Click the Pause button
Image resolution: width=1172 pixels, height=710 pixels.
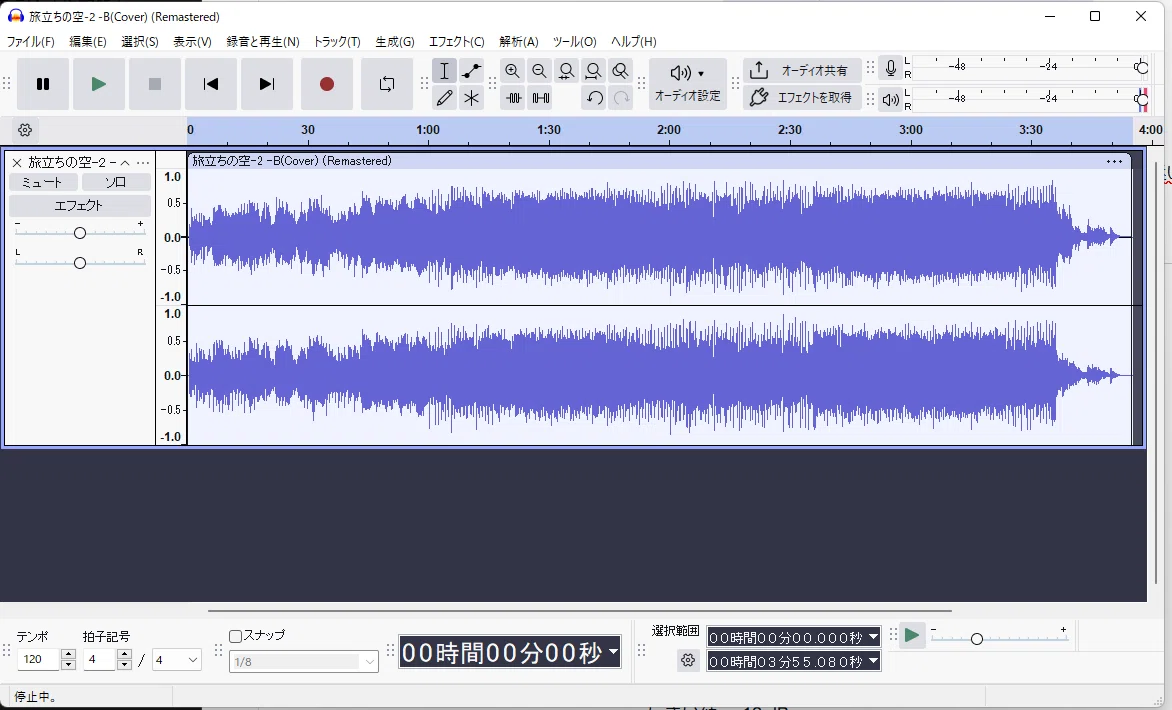click(43, 84)
